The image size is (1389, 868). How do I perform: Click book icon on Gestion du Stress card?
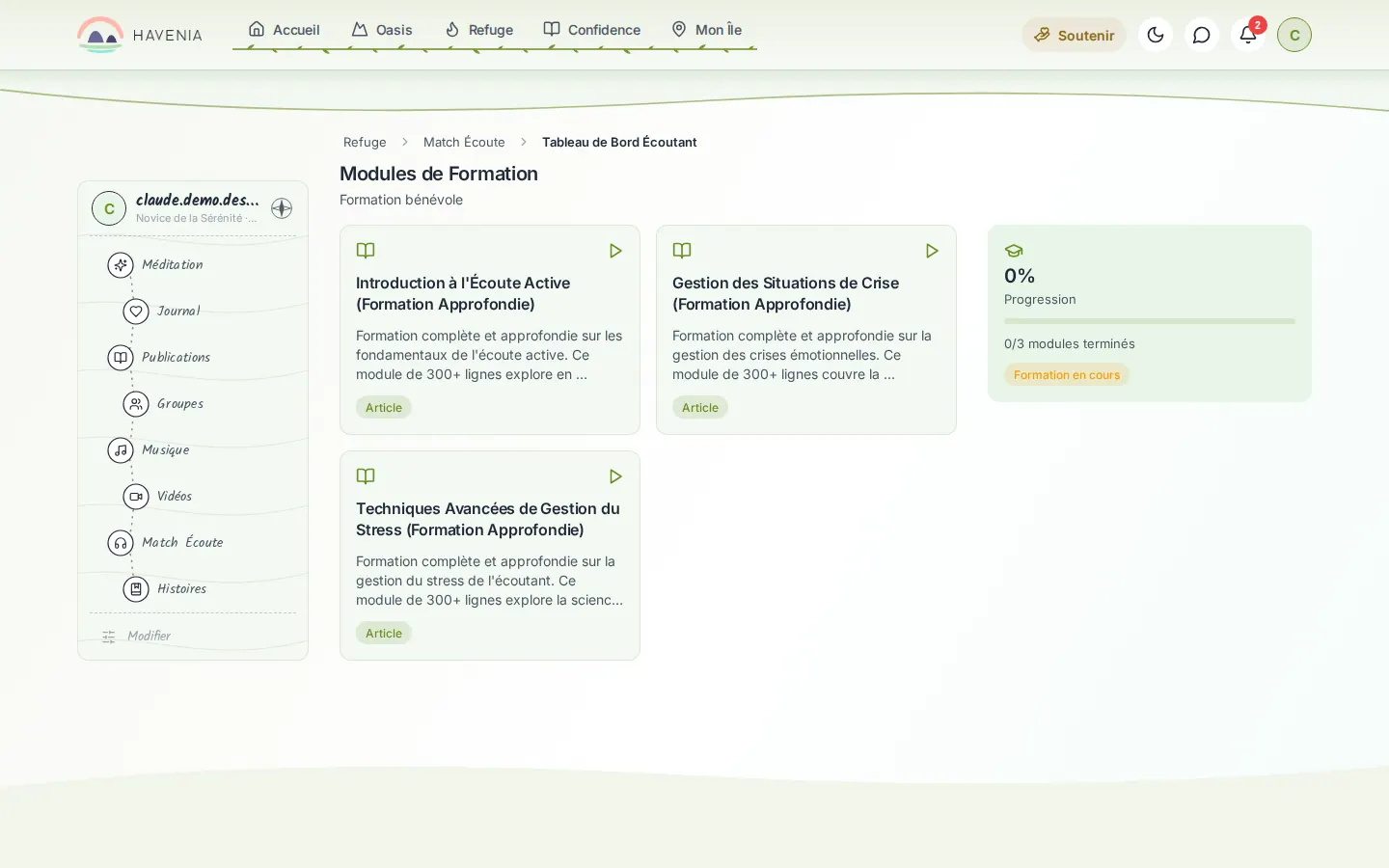point(366,476)
